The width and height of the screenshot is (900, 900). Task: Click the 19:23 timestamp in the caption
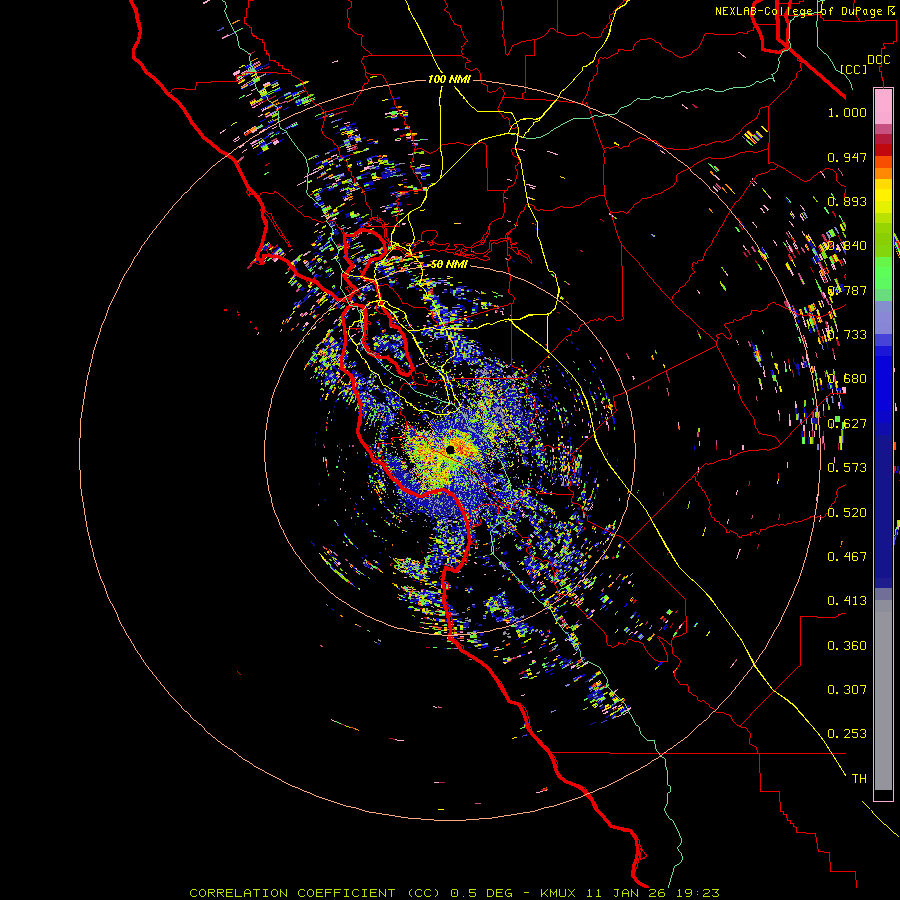click(x=696, y=893)
